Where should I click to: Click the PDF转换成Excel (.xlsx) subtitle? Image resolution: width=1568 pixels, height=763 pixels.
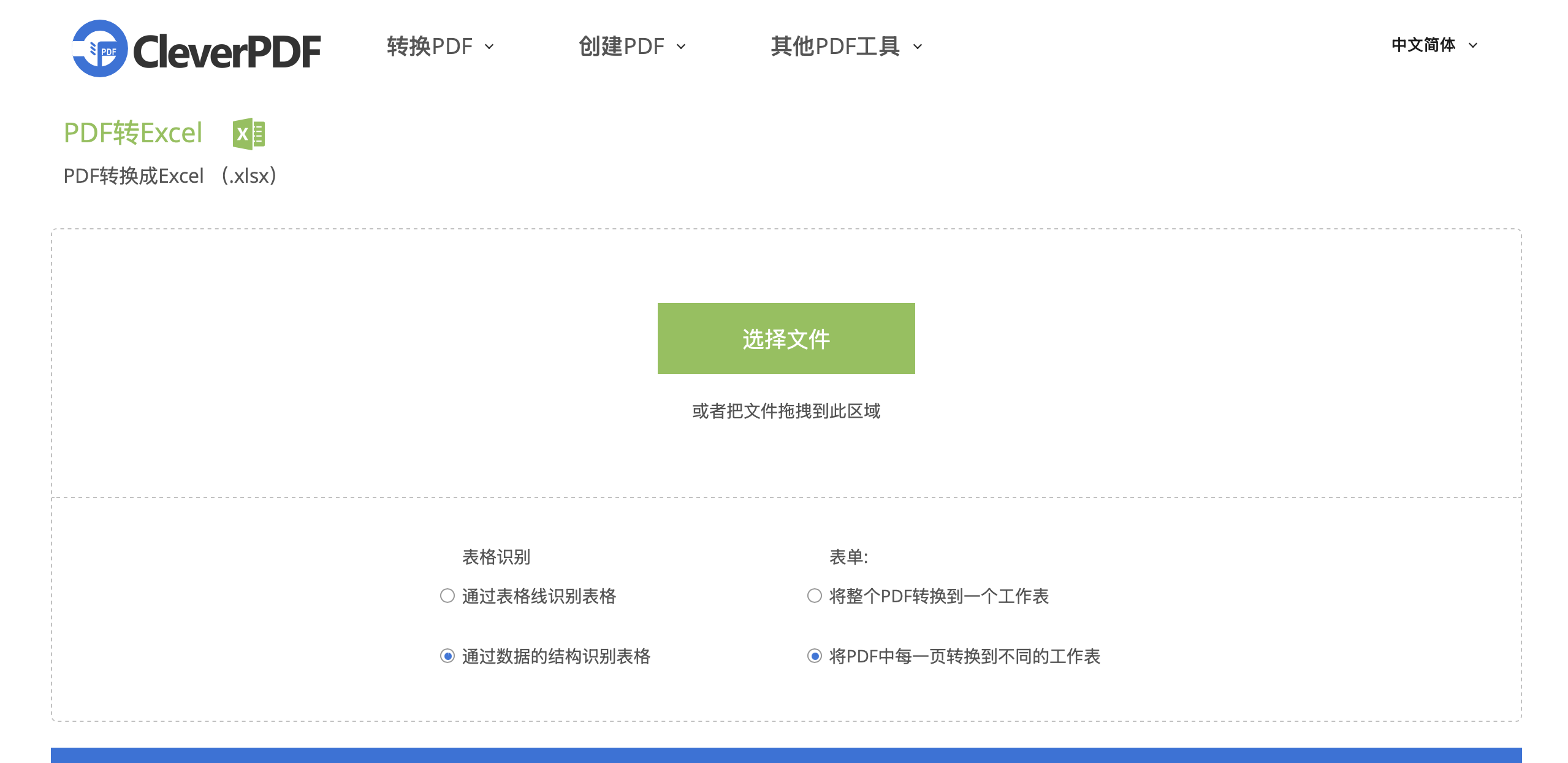pyautogui.click(x=170, y=176)
